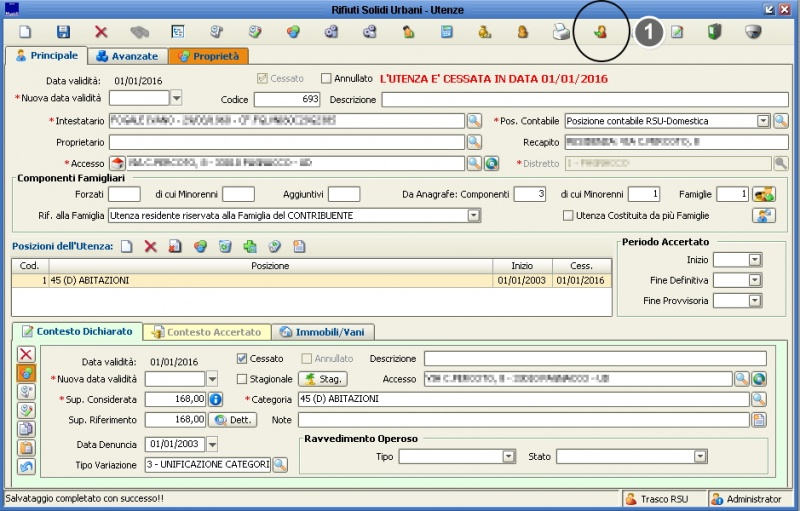
Task: Click into the Descrizione field at top
Action: click(584, 99)
